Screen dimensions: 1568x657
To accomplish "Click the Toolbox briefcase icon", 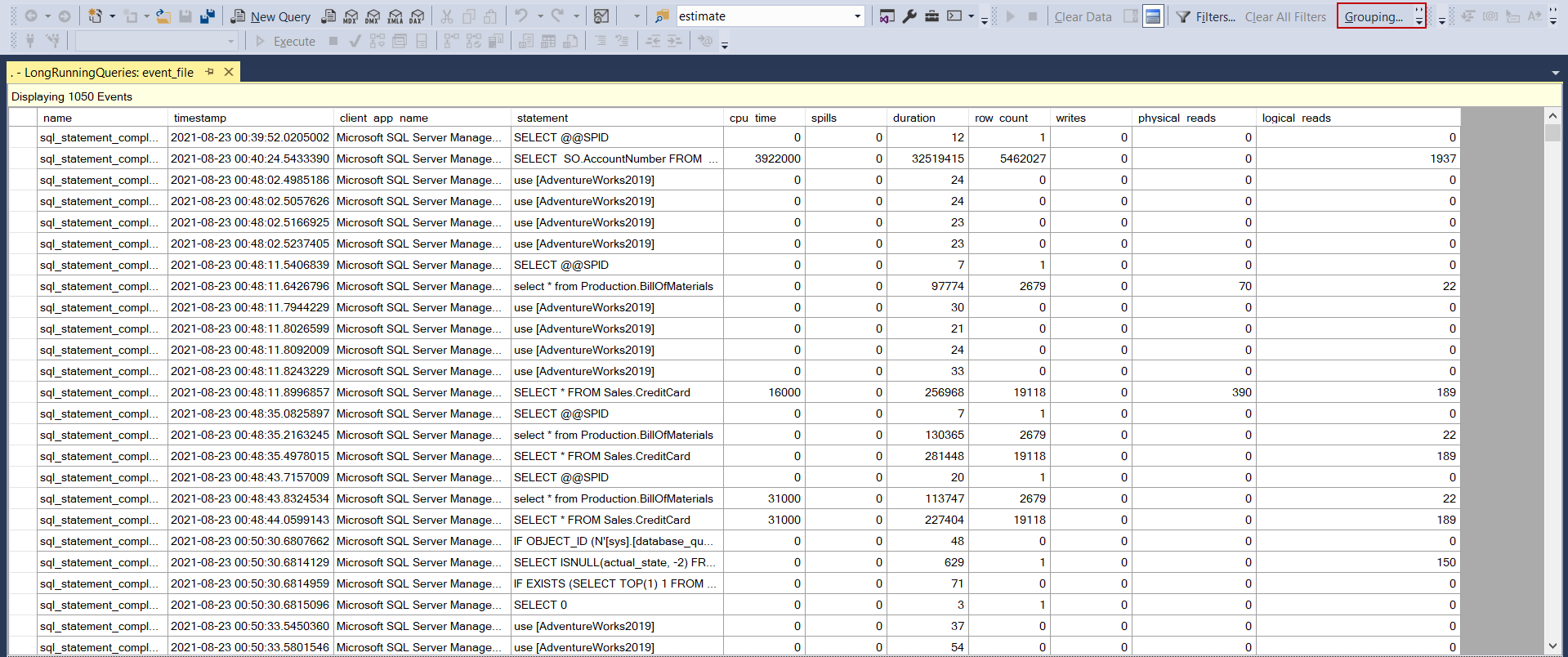I will (931, 16).
